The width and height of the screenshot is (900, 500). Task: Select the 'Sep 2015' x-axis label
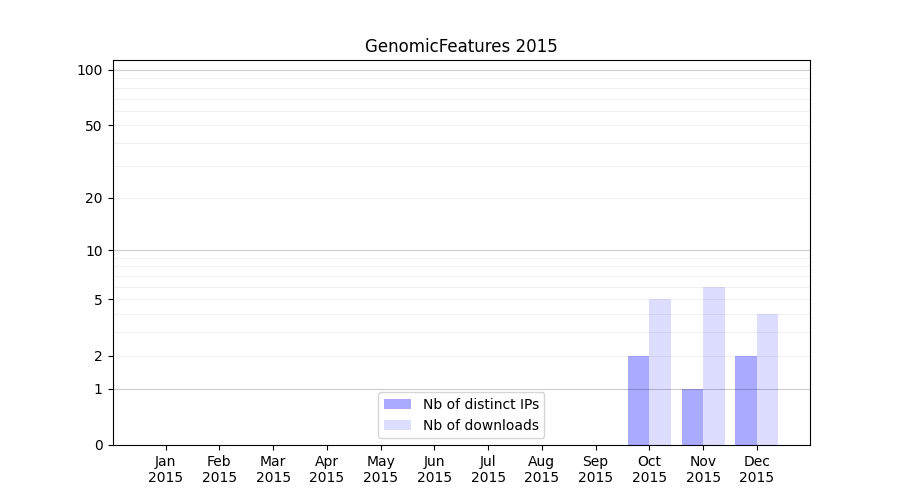[595, 469]
